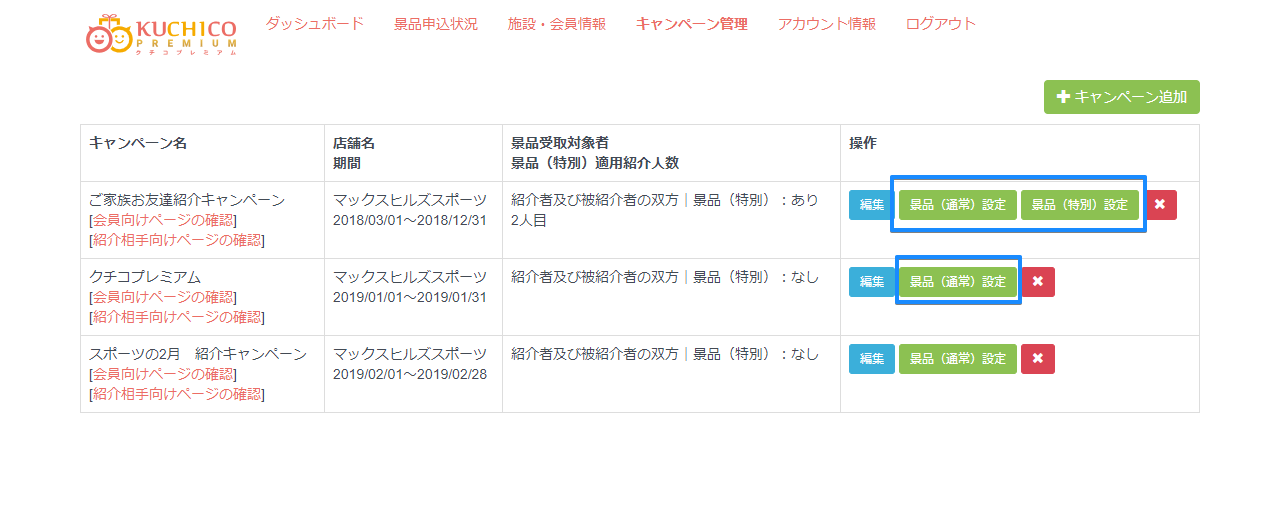Open 施設・会員情報 navigation item
The image size is (1272, 505).
(557, 24)
